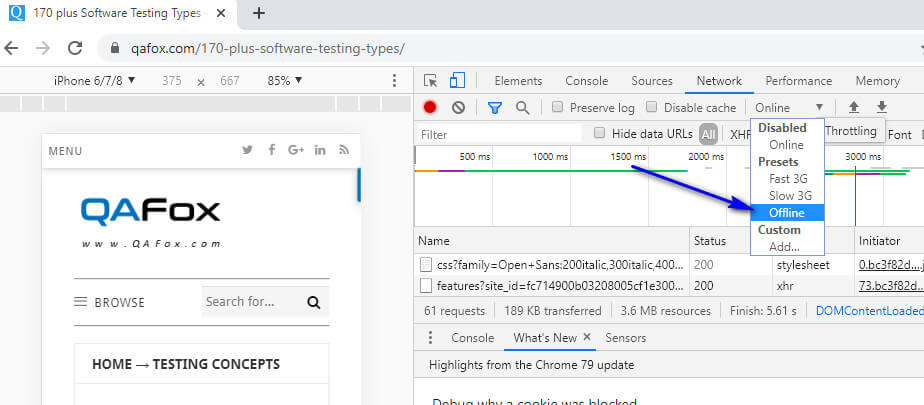Check the Hide data URLs checkbox
The width and height of the screenshot is (924, 405).
(599, 133)
